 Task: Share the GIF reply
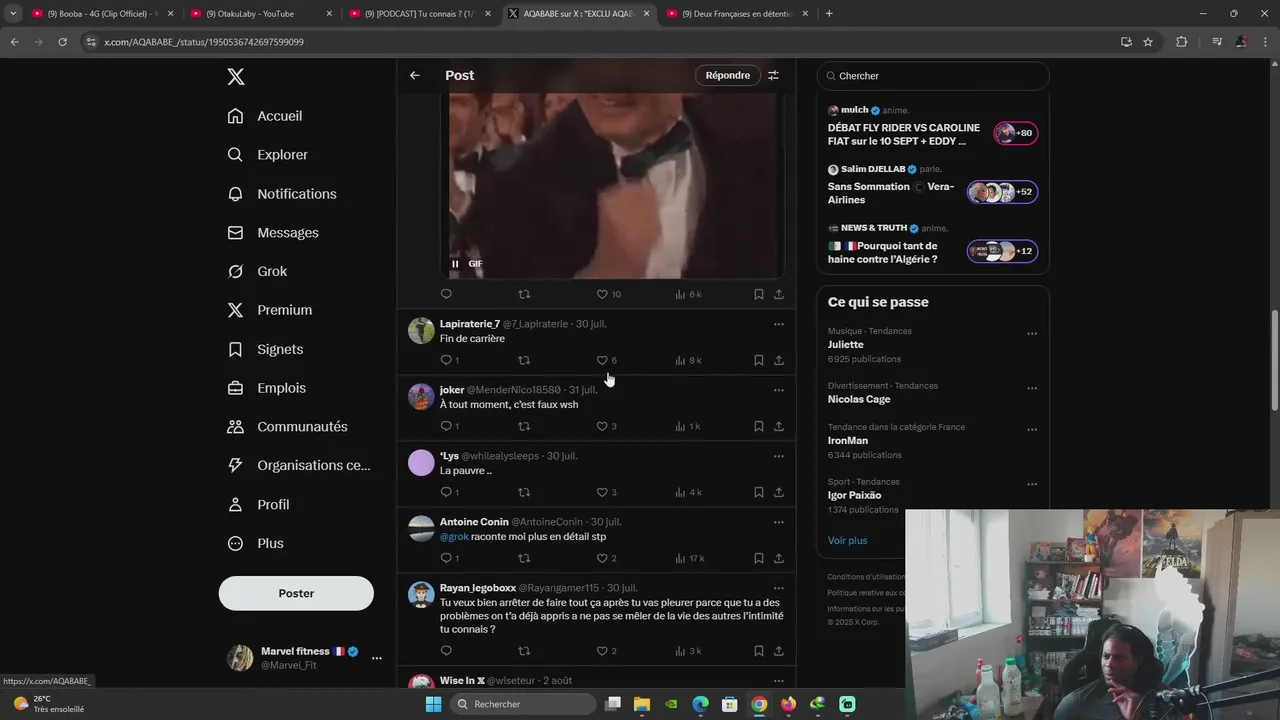779,294
